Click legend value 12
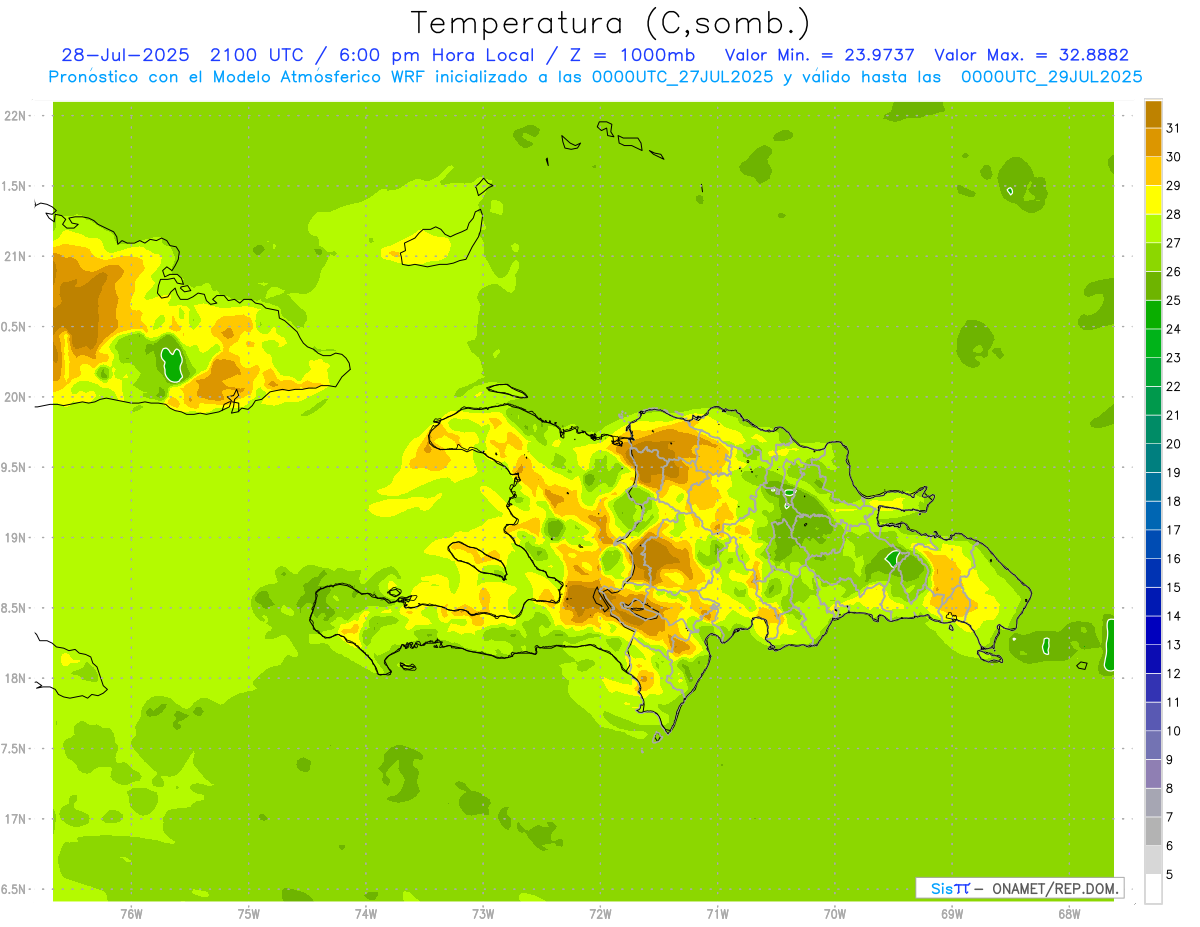Screen dimensions: 1200x927 point(1173,674)
